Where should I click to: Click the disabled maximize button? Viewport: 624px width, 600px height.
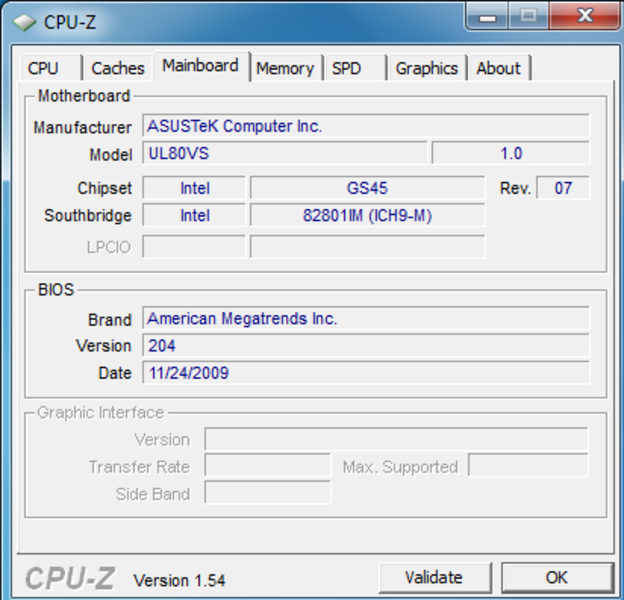click(x=529, y=16)
